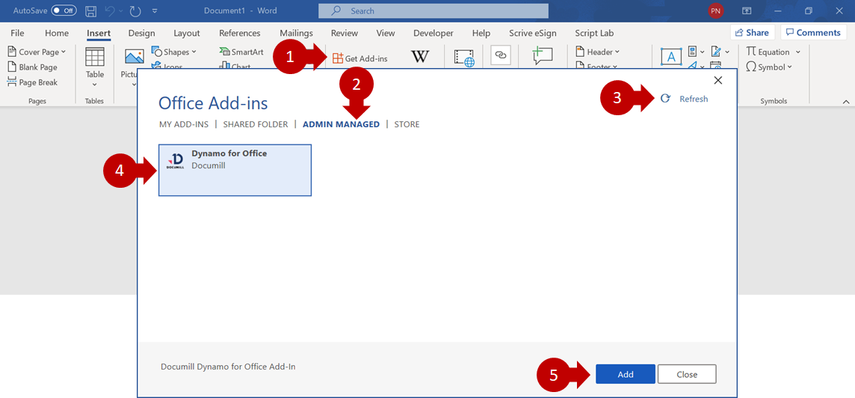Switch to the STORE tab

[407, 124]
